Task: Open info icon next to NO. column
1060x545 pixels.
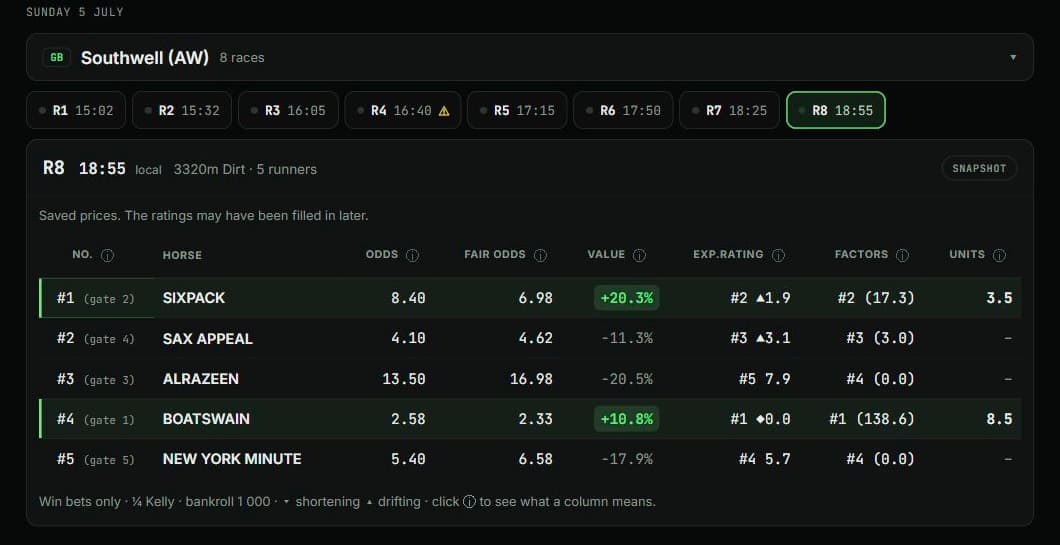Action: tap(107, 256)
